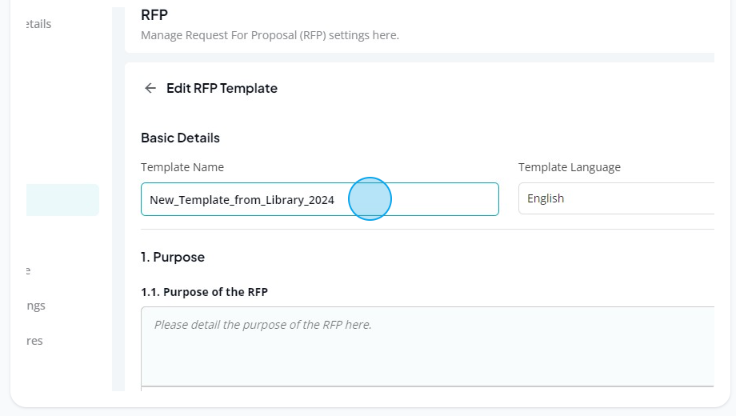Click the English value in the language selector
The height and width of the screenshot is (416, 736).
pos(545,199)
